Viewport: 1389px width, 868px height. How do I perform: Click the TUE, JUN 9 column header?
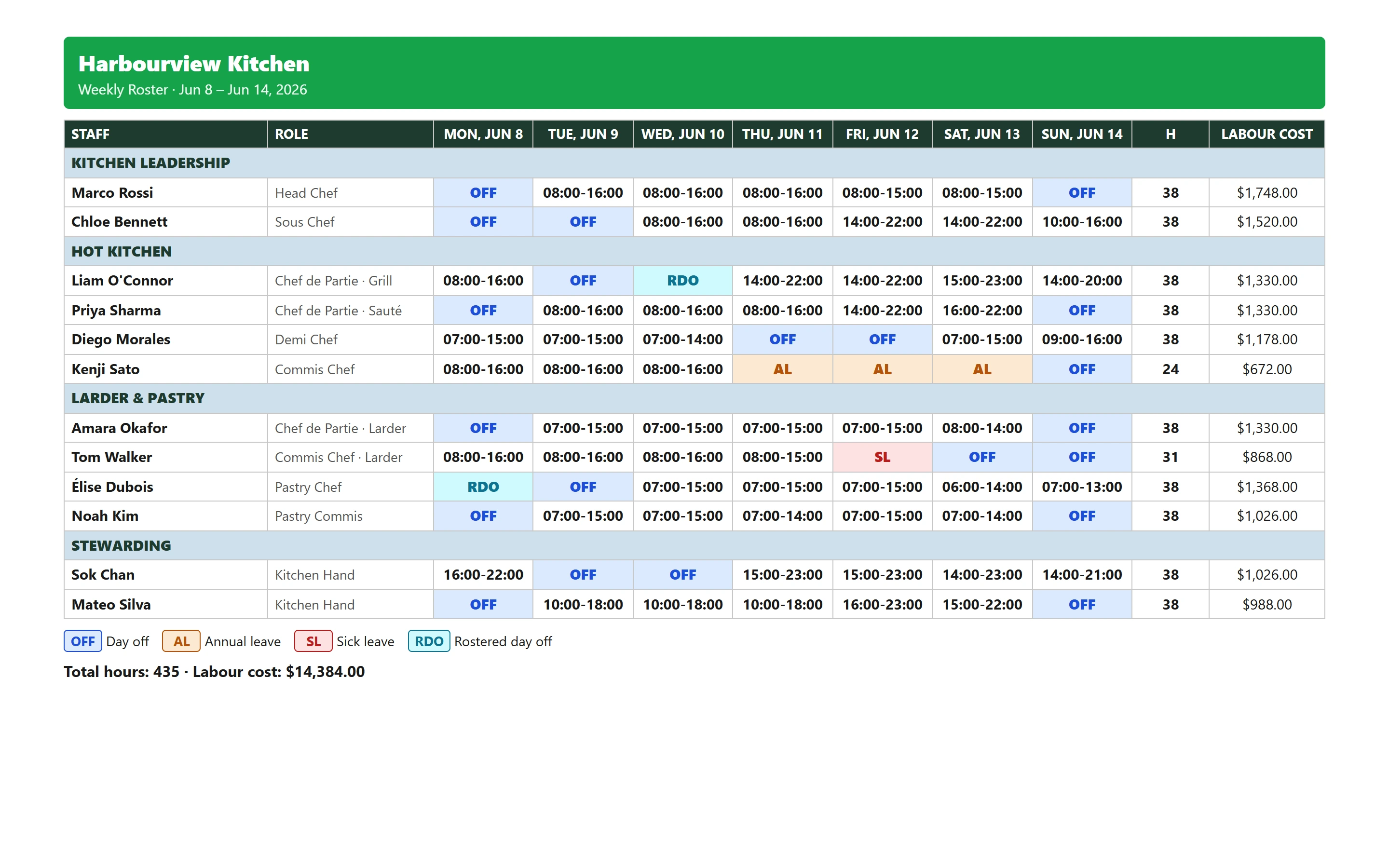583,135
